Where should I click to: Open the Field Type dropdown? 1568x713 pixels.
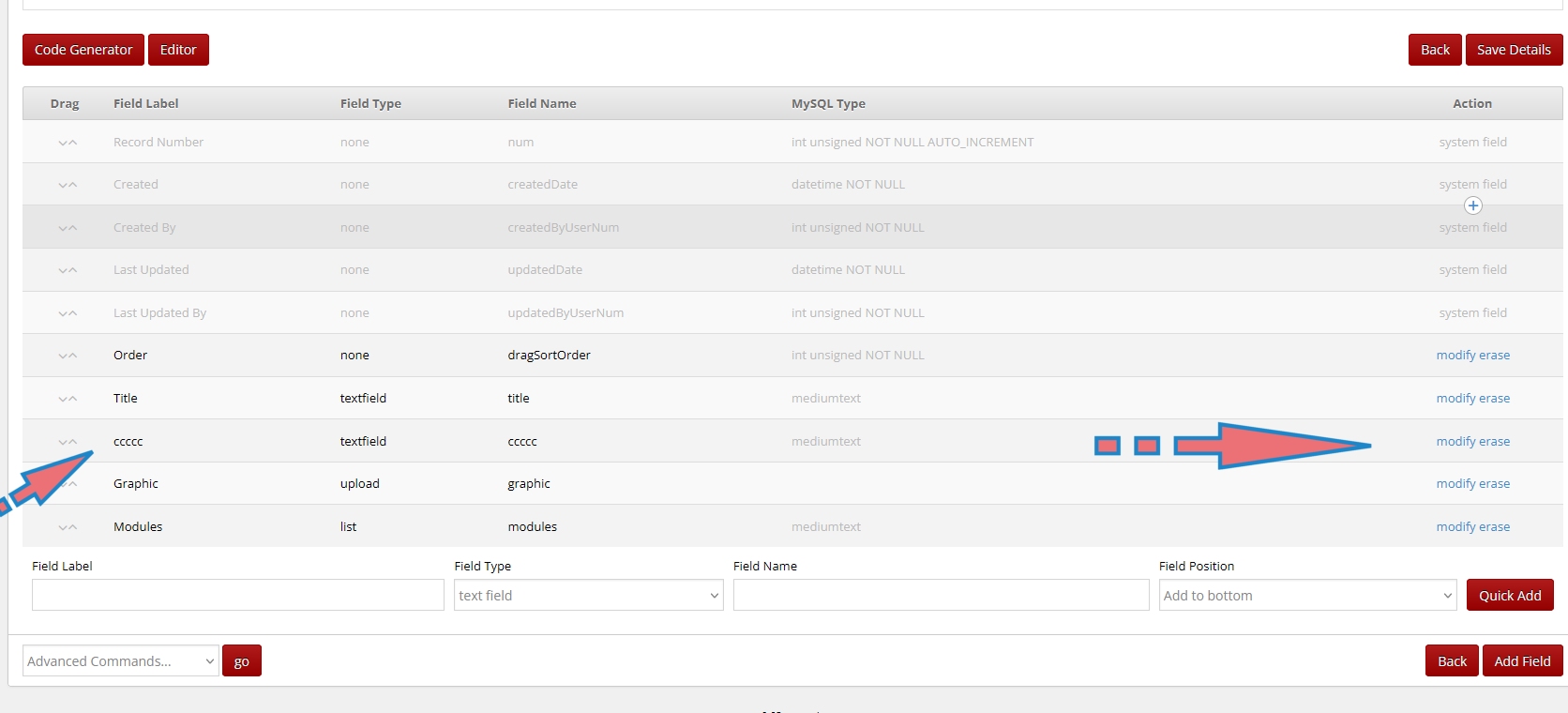point(588,596)
